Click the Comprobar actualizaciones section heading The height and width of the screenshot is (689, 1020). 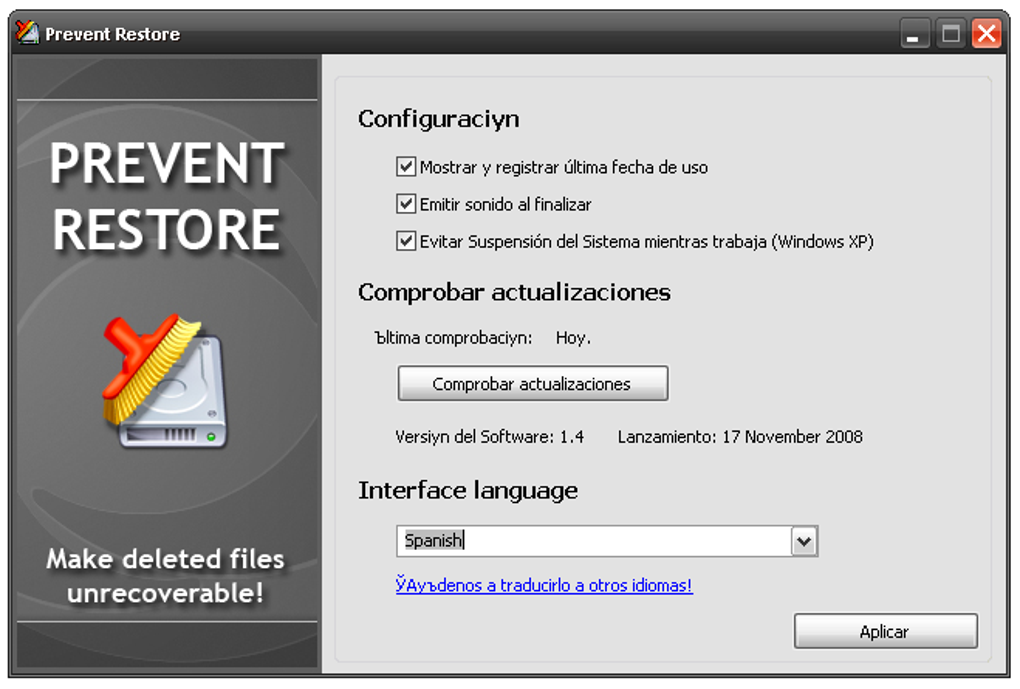pos(514,292)
